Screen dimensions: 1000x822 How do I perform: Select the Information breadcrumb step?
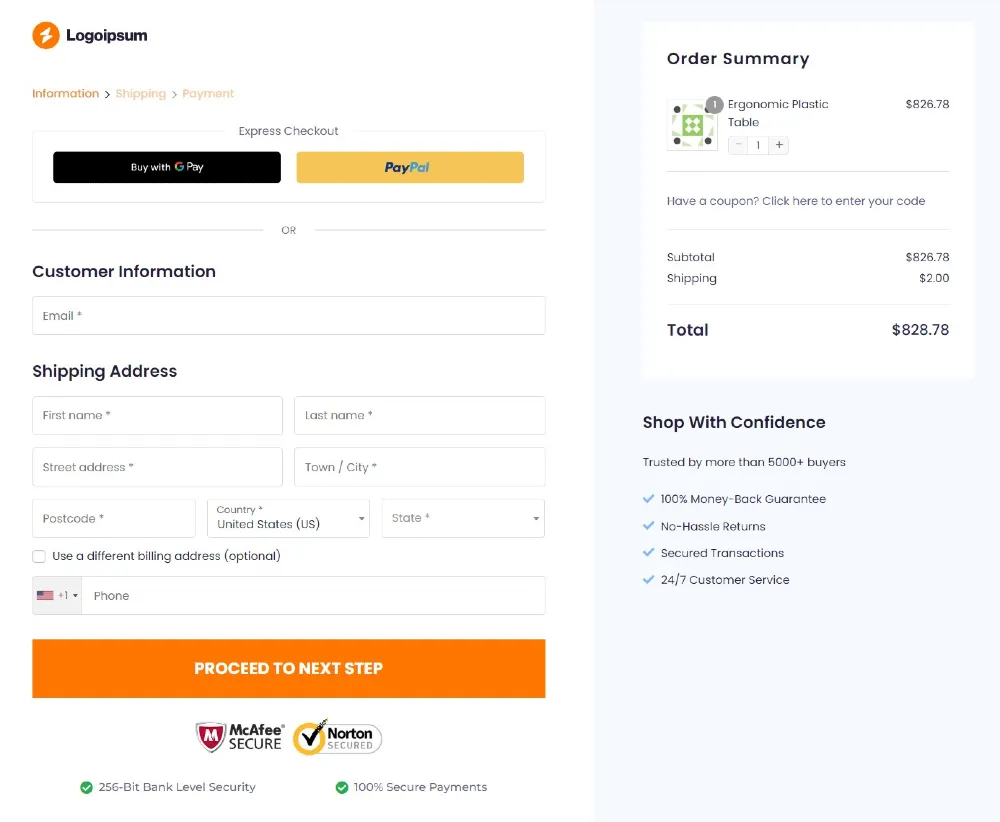[66, 94]
